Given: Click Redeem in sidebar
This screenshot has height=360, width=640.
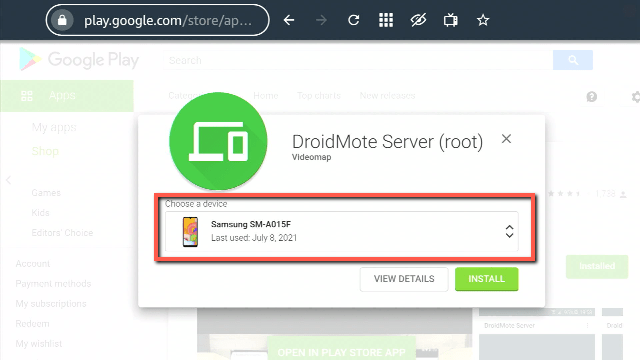Looking at the screenshot, I should coord(32,324).
